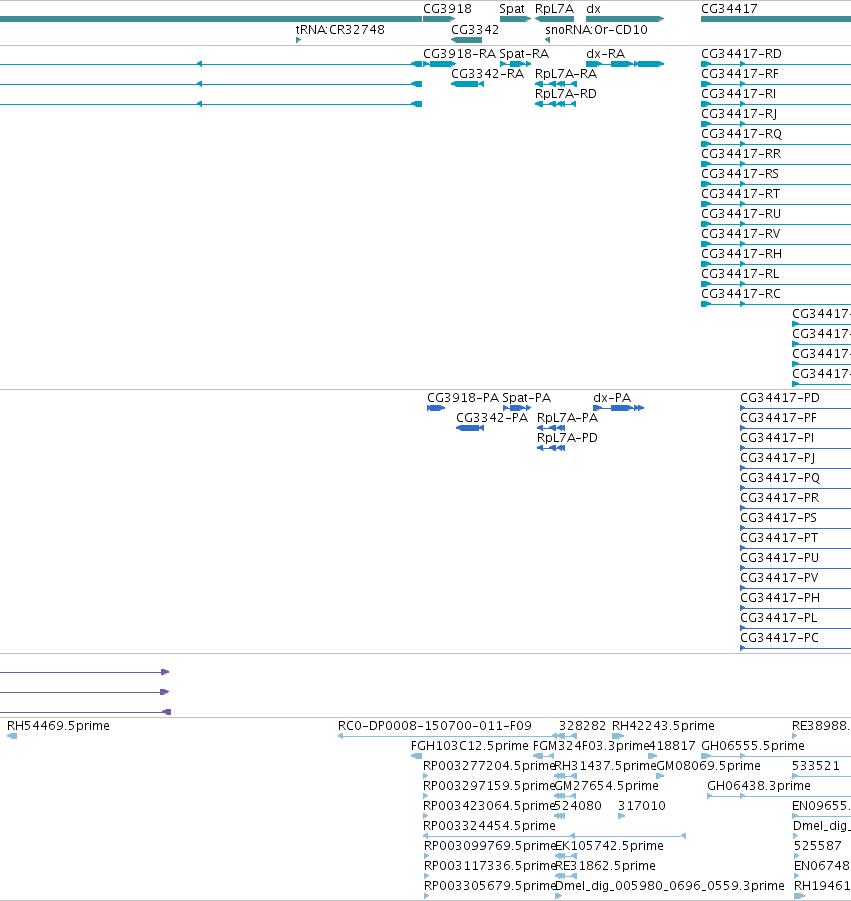Select the CG34417-RC transcript label
851x901 pixels.
click(x=741, y=294)
